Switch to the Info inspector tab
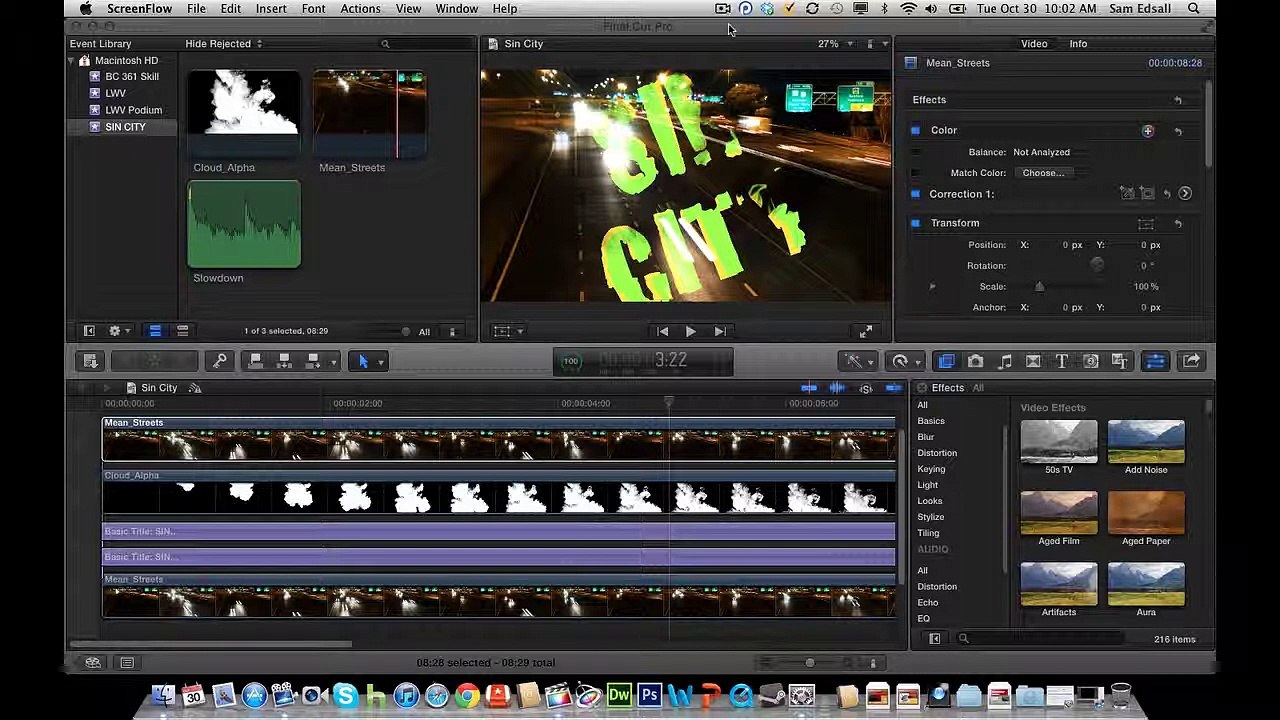1280x720 pixels. coord(1078,44)
